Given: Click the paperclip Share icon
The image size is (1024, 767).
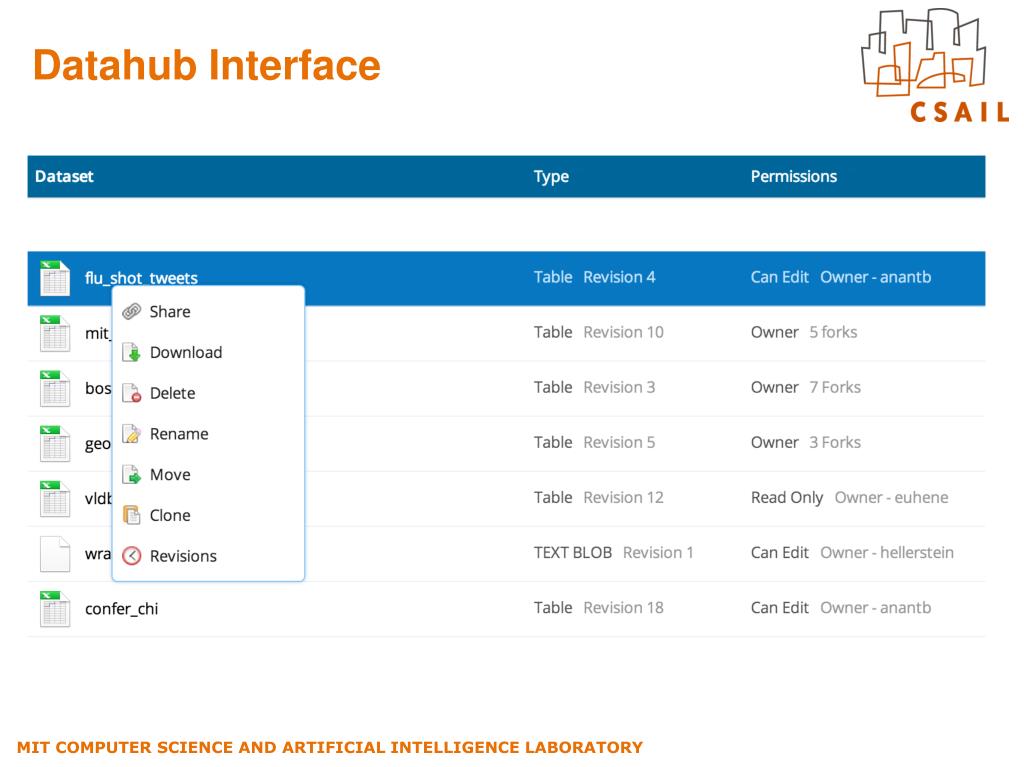Looking at the screenshot, I should coord(132,312).
